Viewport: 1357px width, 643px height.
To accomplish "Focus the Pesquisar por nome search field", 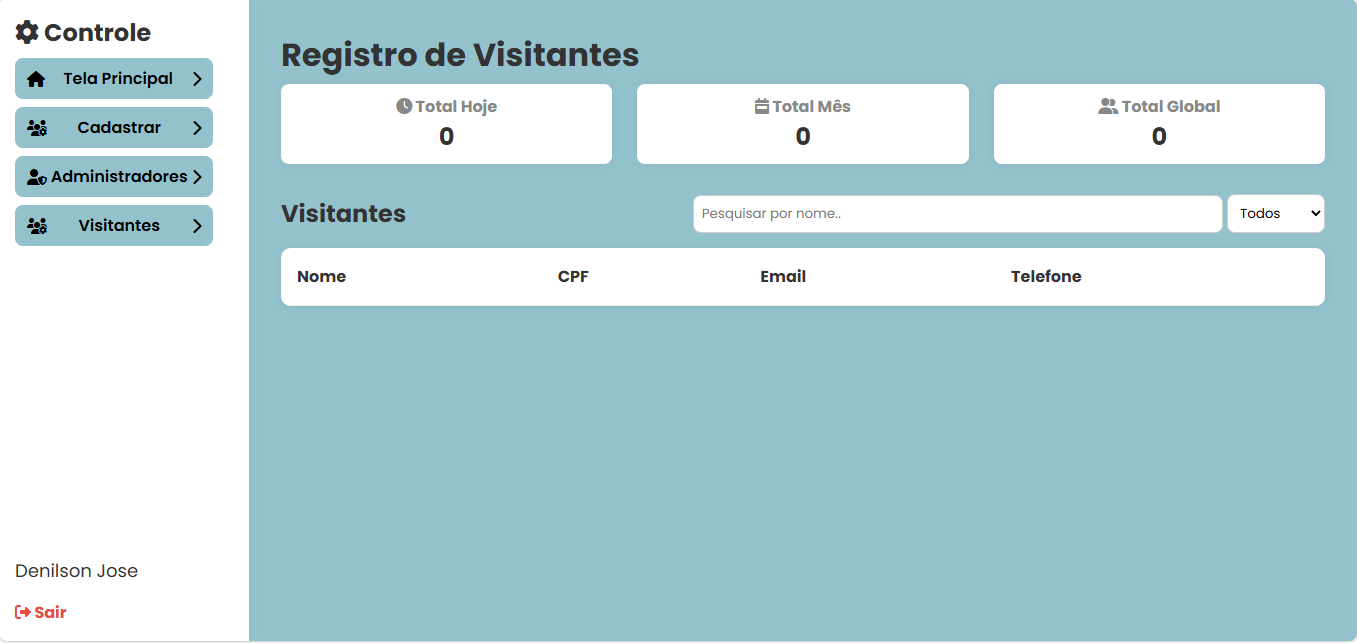I will 958,214.
